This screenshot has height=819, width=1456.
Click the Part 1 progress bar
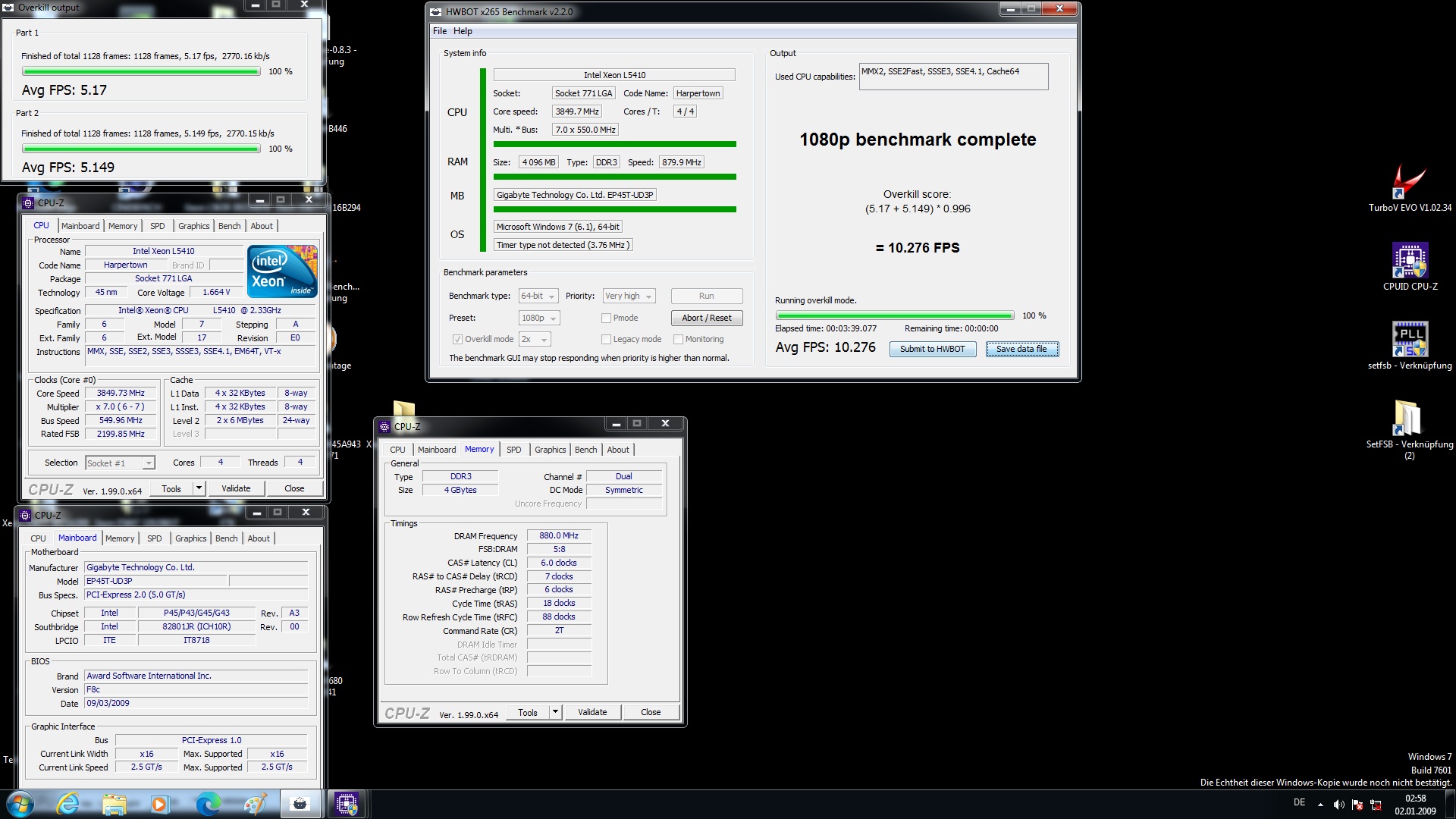pos(141,71)
